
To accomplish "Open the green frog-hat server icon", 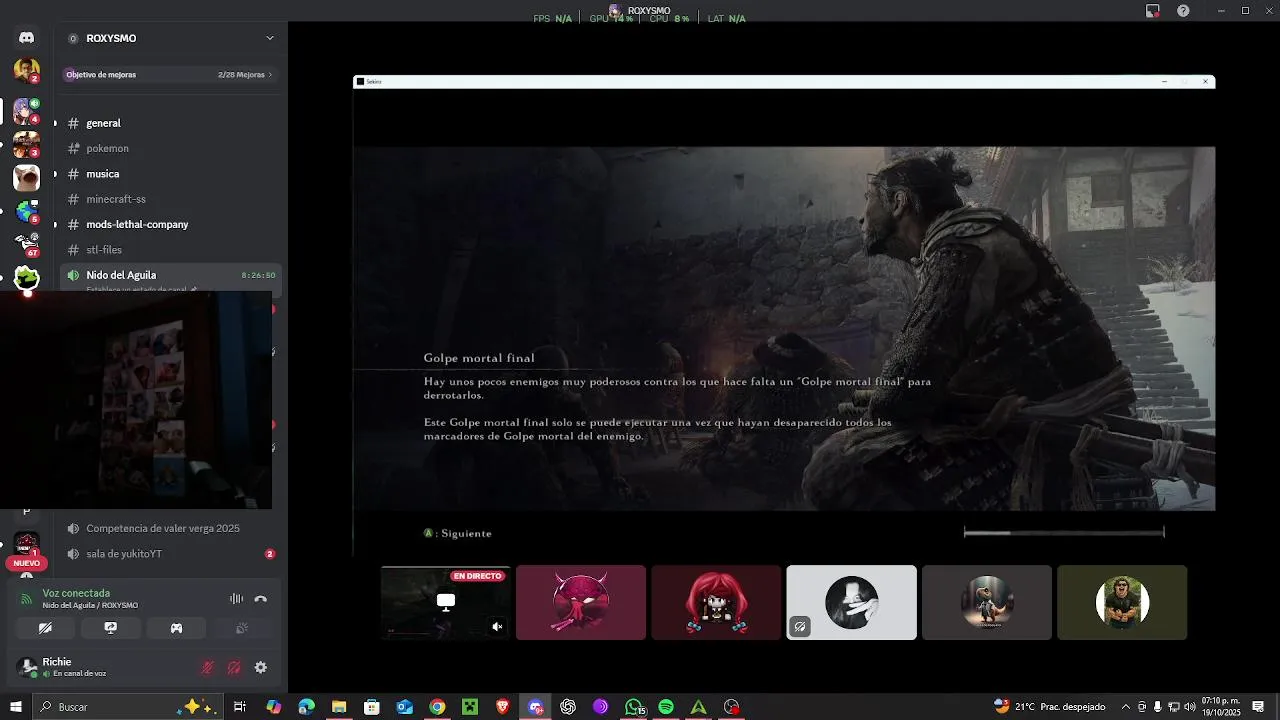I will pos(27,278).
